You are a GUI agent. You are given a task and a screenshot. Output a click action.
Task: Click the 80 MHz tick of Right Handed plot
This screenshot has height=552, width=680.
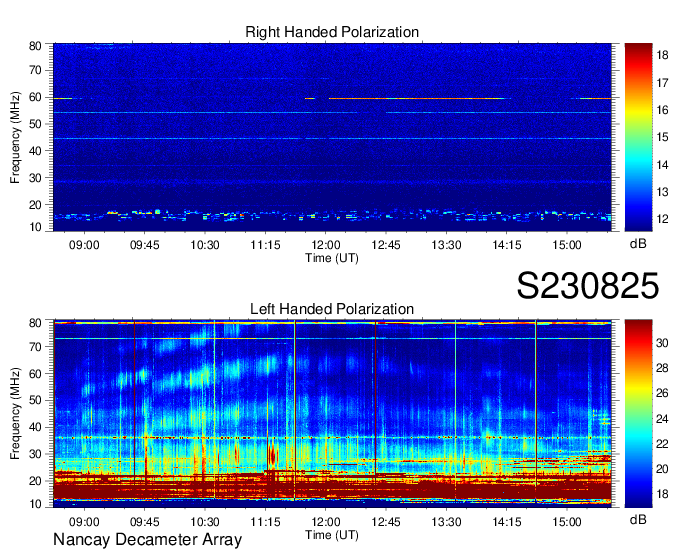35,46
